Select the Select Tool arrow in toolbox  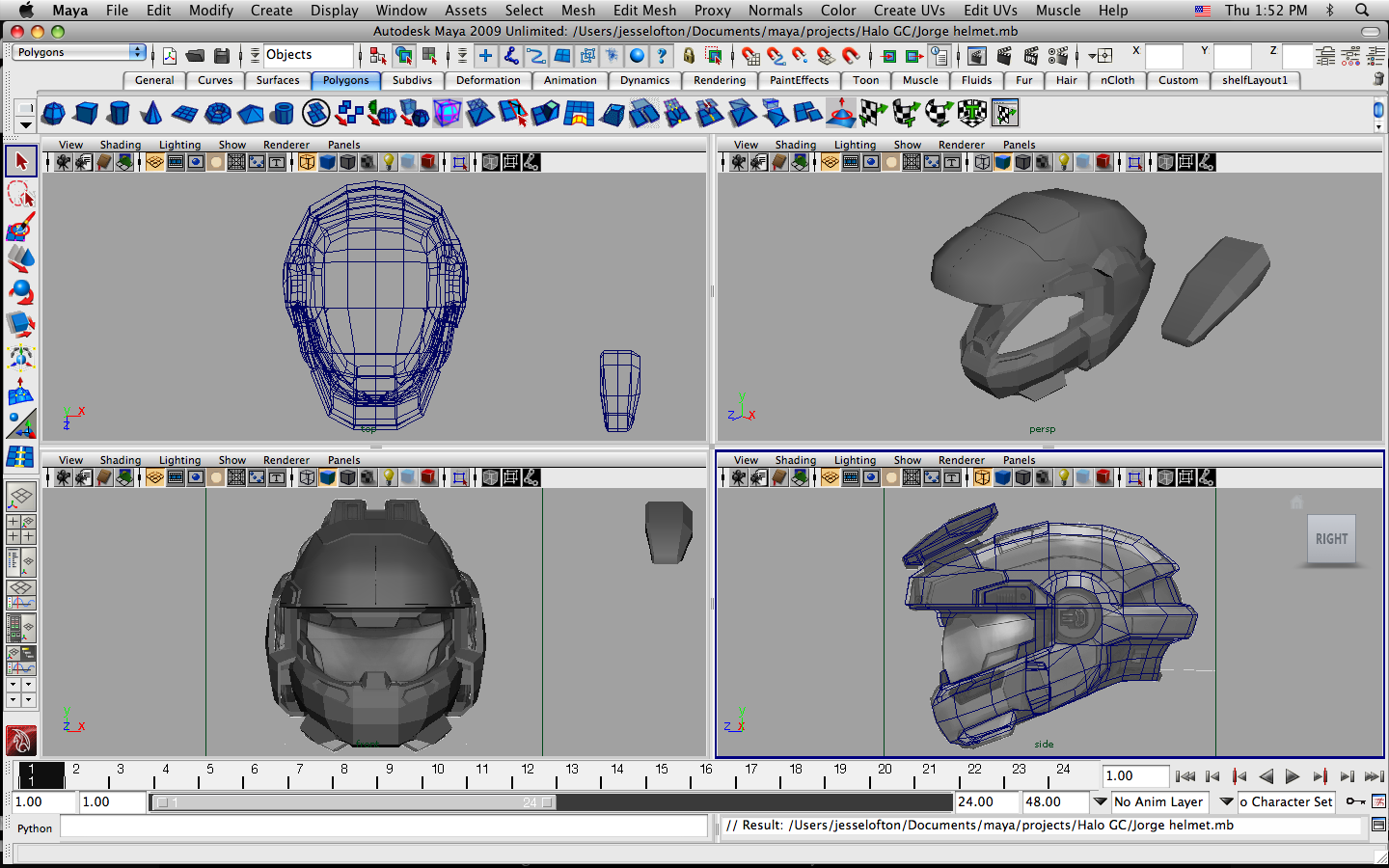[x=21, y=161]
